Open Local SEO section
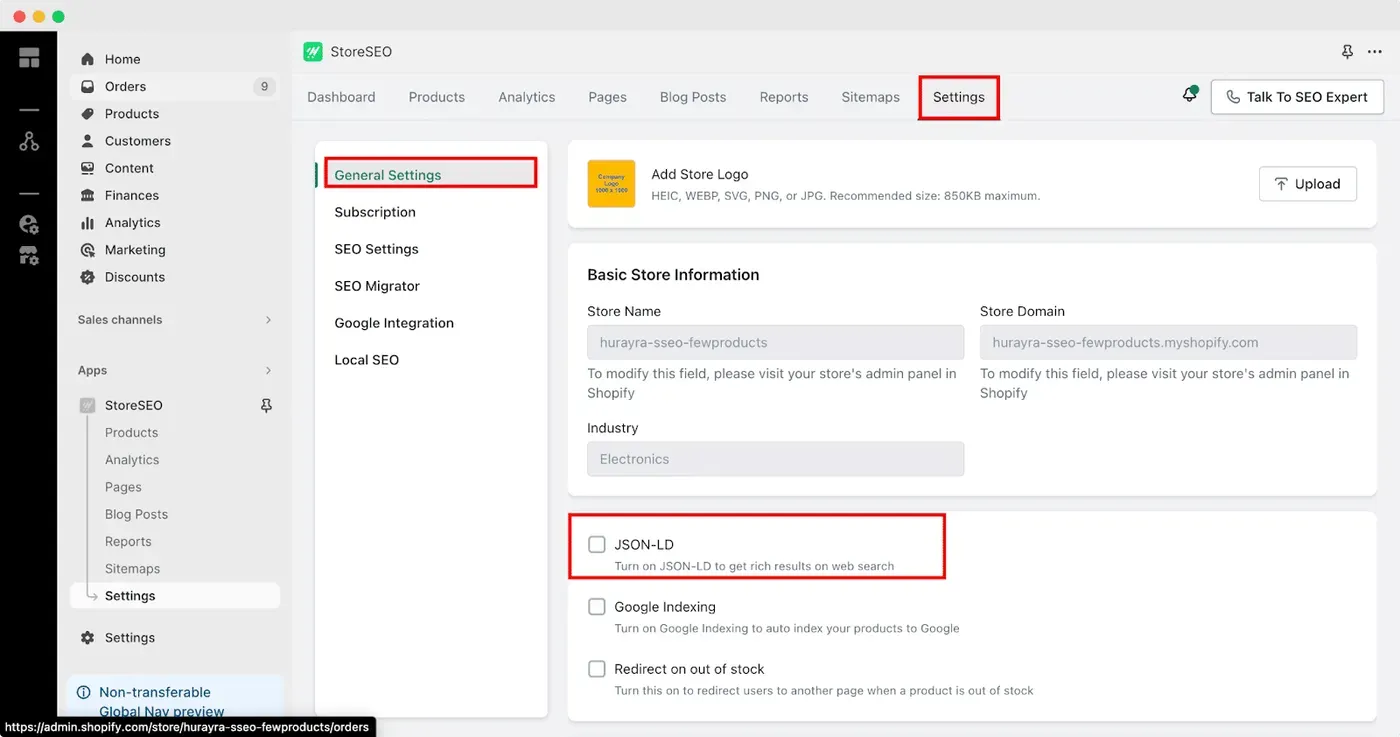The height and width of the screenshot is (737, 1400). point(366,360)
